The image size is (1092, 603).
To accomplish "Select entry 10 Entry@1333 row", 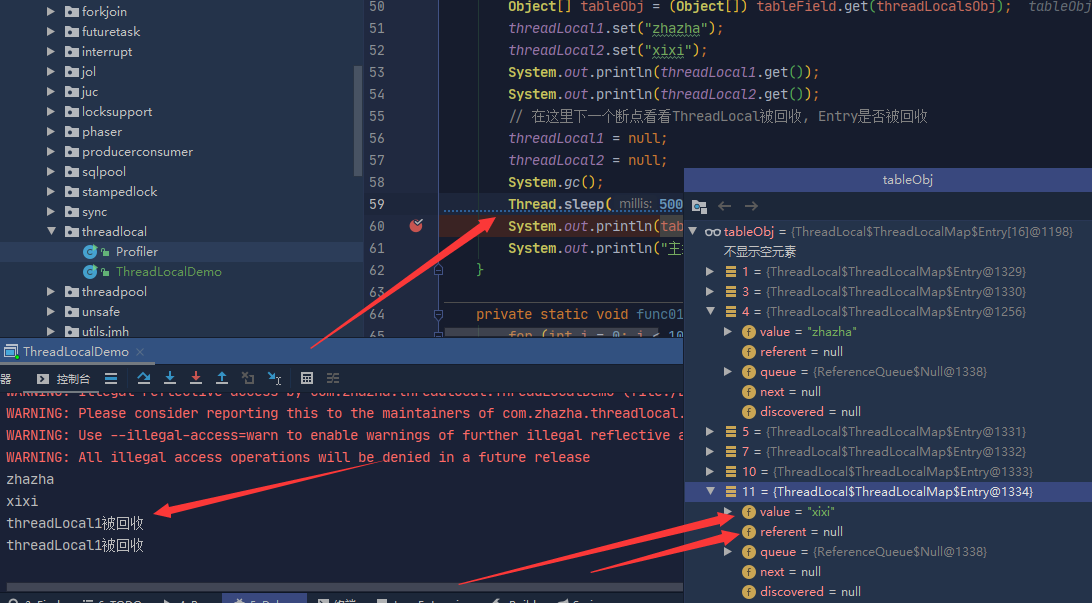I will coord(888,471).
